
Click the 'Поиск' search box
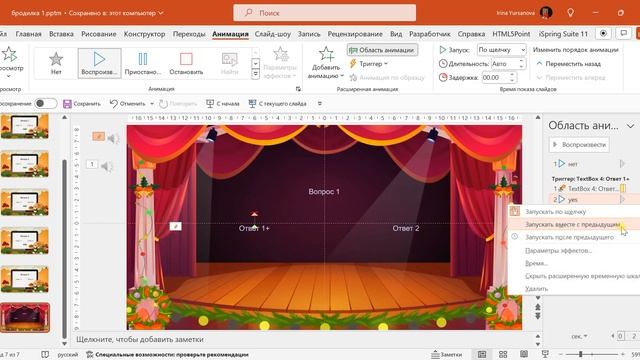tap(324, 13)
